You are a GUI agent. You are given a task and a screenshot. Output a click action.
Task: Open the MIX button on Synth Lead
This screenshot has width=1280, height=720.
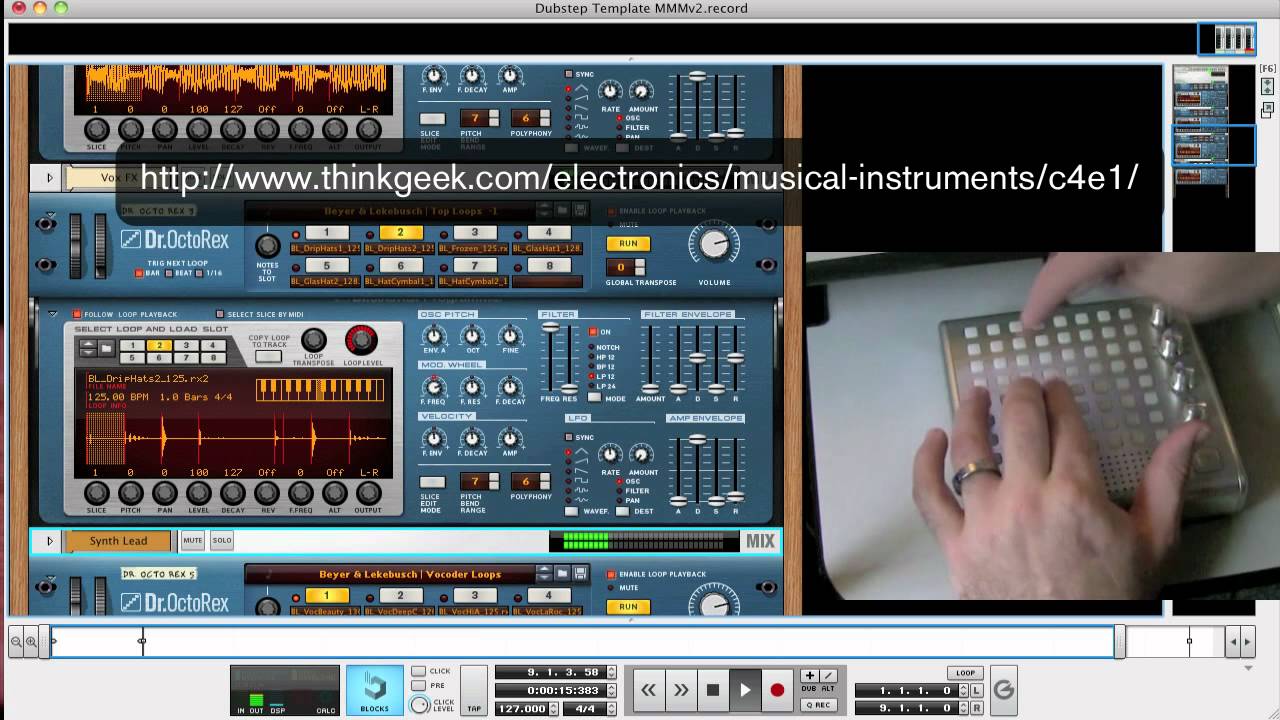[760, 541]
